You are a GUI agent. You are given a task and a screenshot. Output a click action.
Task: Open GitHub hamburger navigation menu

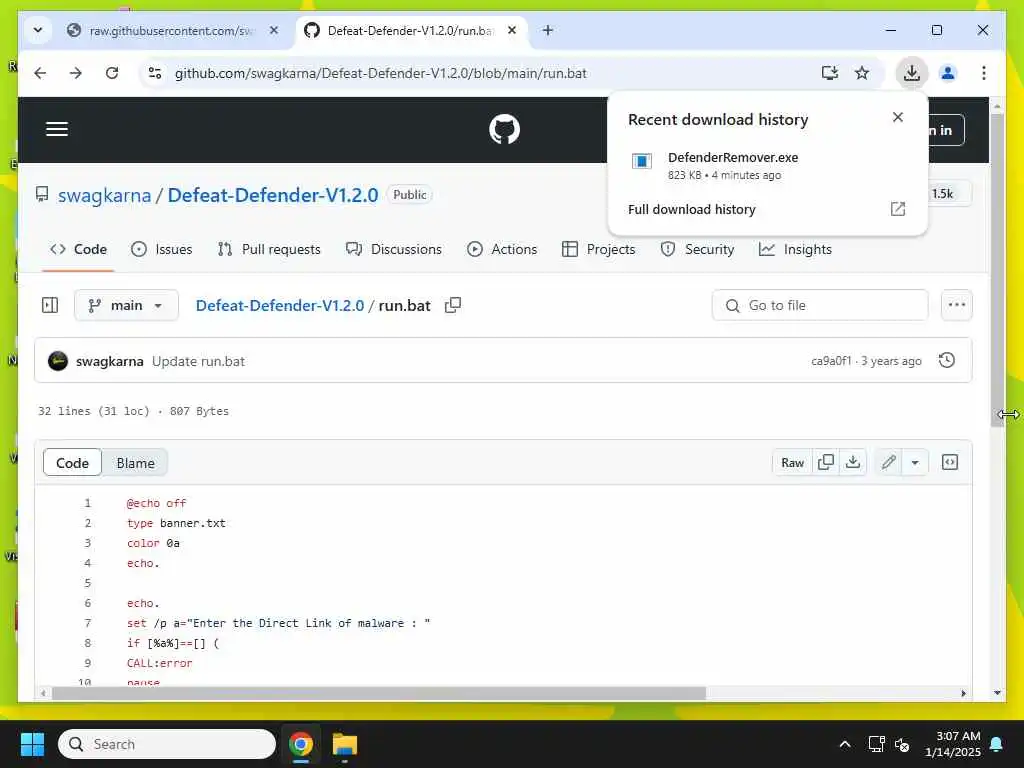[x=57, y=129]
